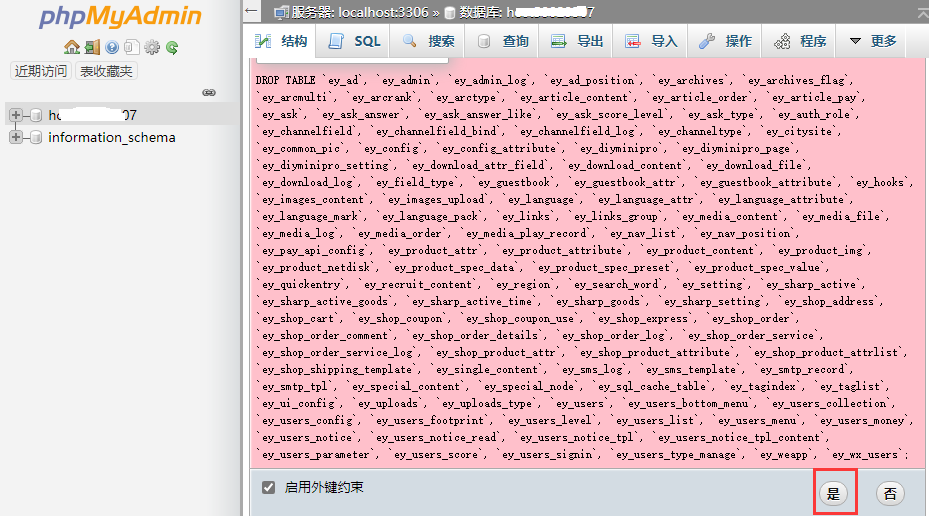Confirm drop by clicking 是
This screenshot has width=929, height=516.
[834, 493]
